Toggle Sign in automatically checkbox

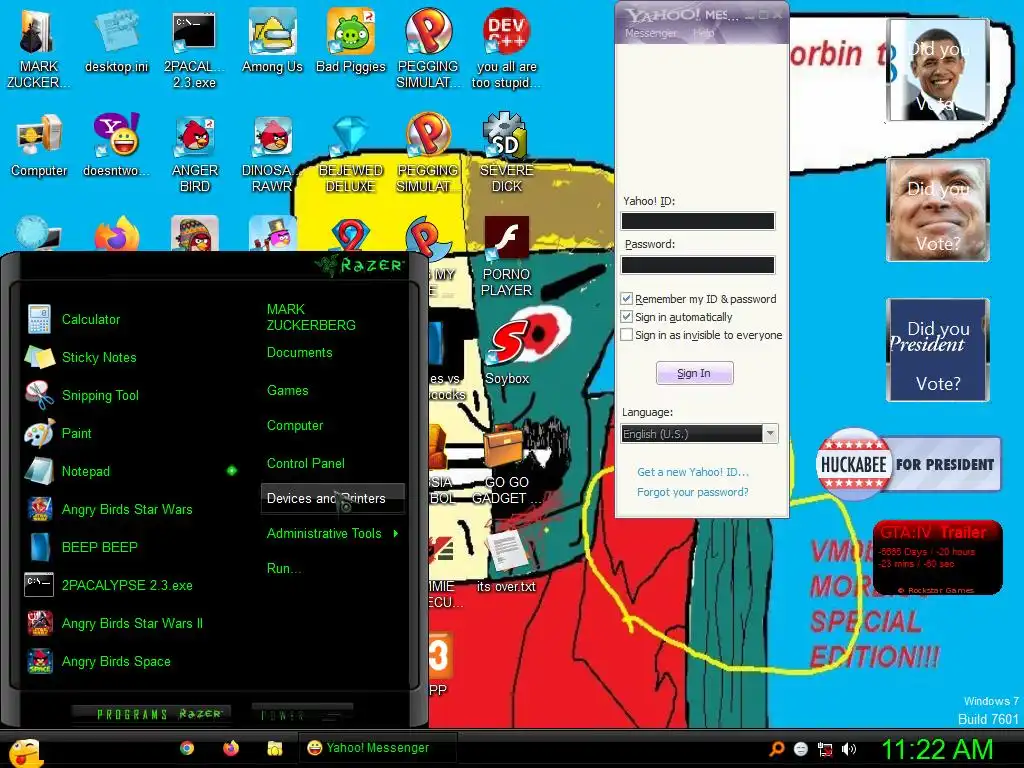pos(626,317)
